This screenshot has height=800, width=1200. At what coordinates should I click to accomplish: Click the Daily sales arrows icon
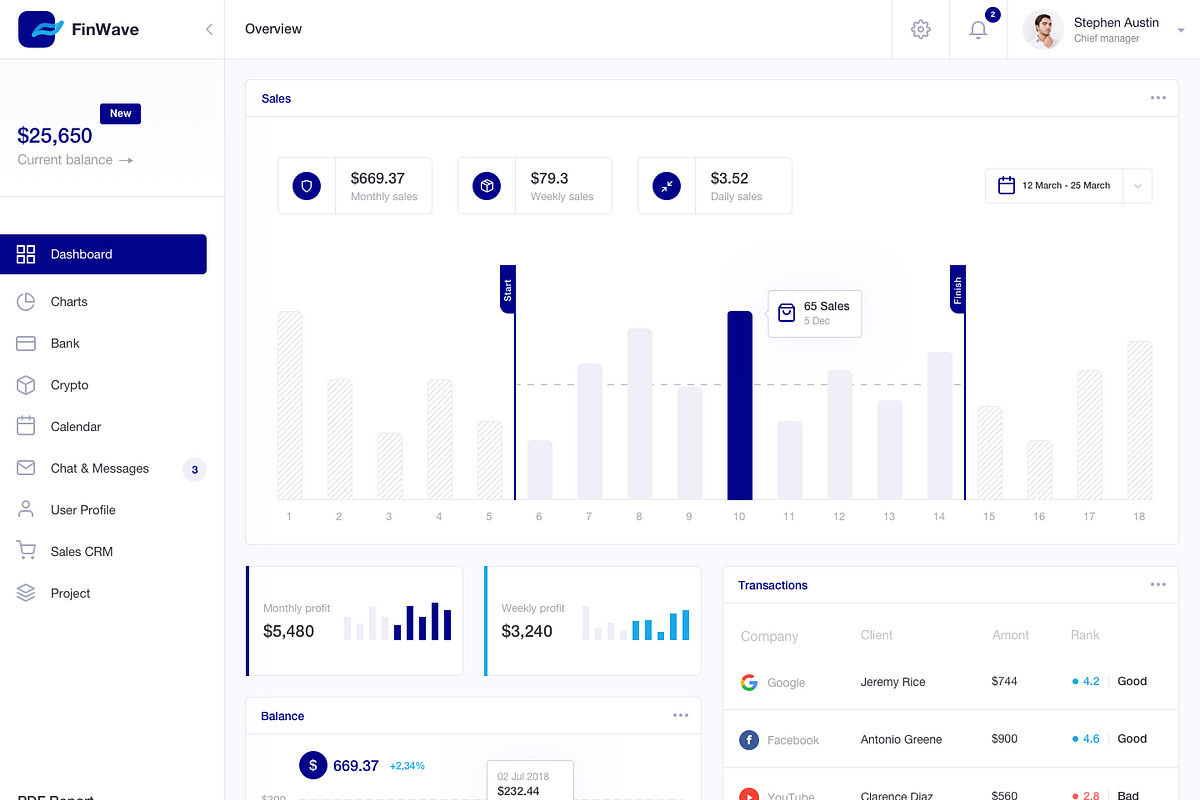[667, 186]
